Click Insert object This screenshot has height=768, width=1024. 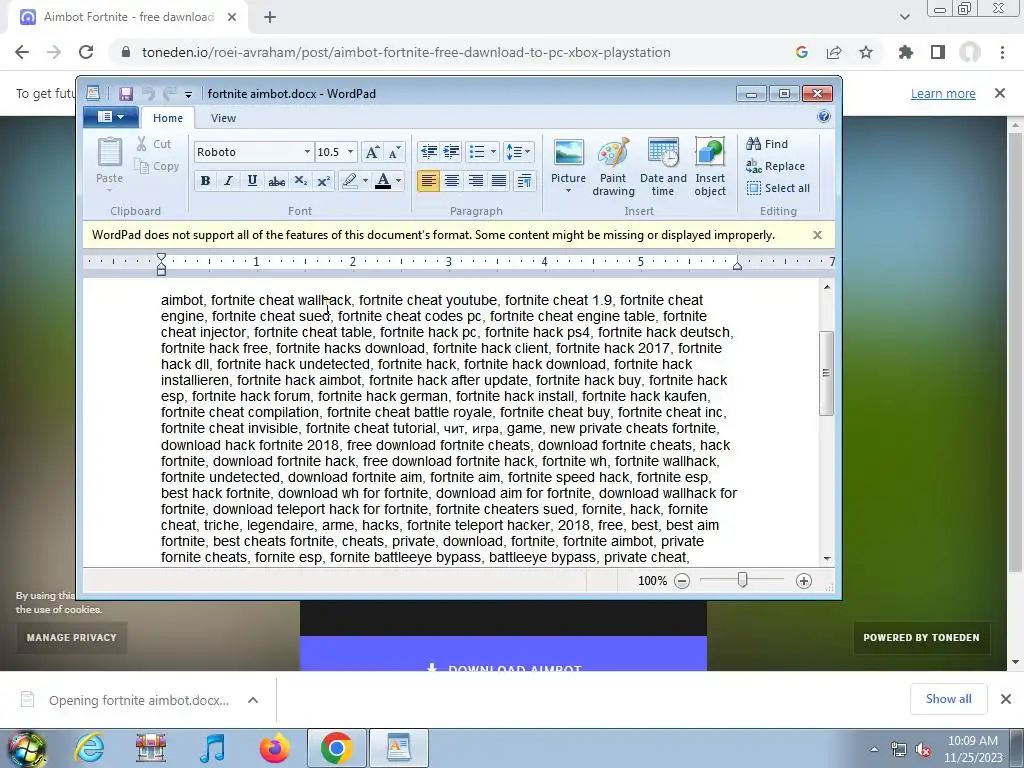(x=710, y=167)
